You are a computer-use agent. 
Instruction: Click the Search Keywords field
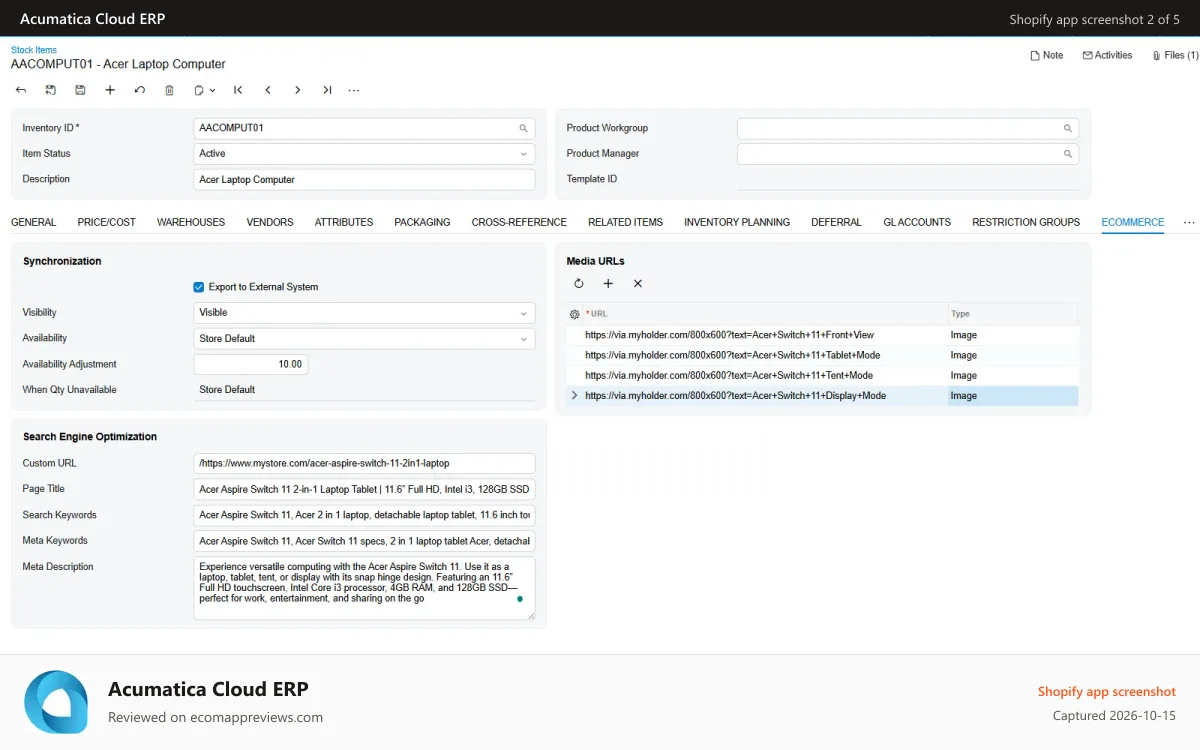pos(364,515)
